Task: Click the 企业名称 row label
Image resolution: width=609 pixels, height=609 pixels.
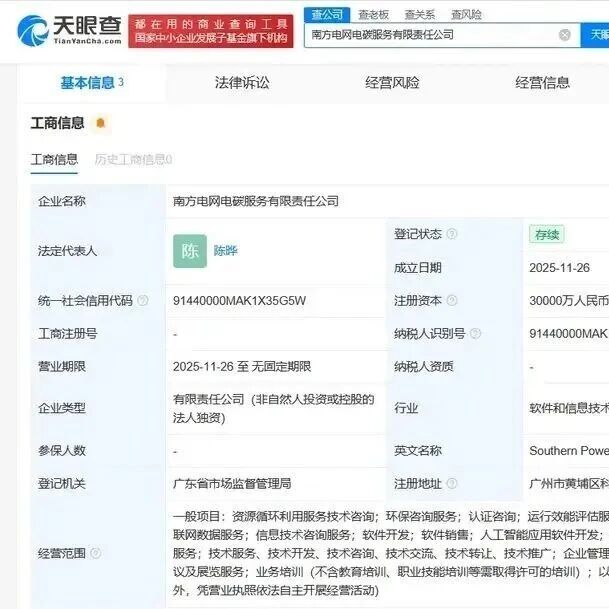Action: click(62, 201)
